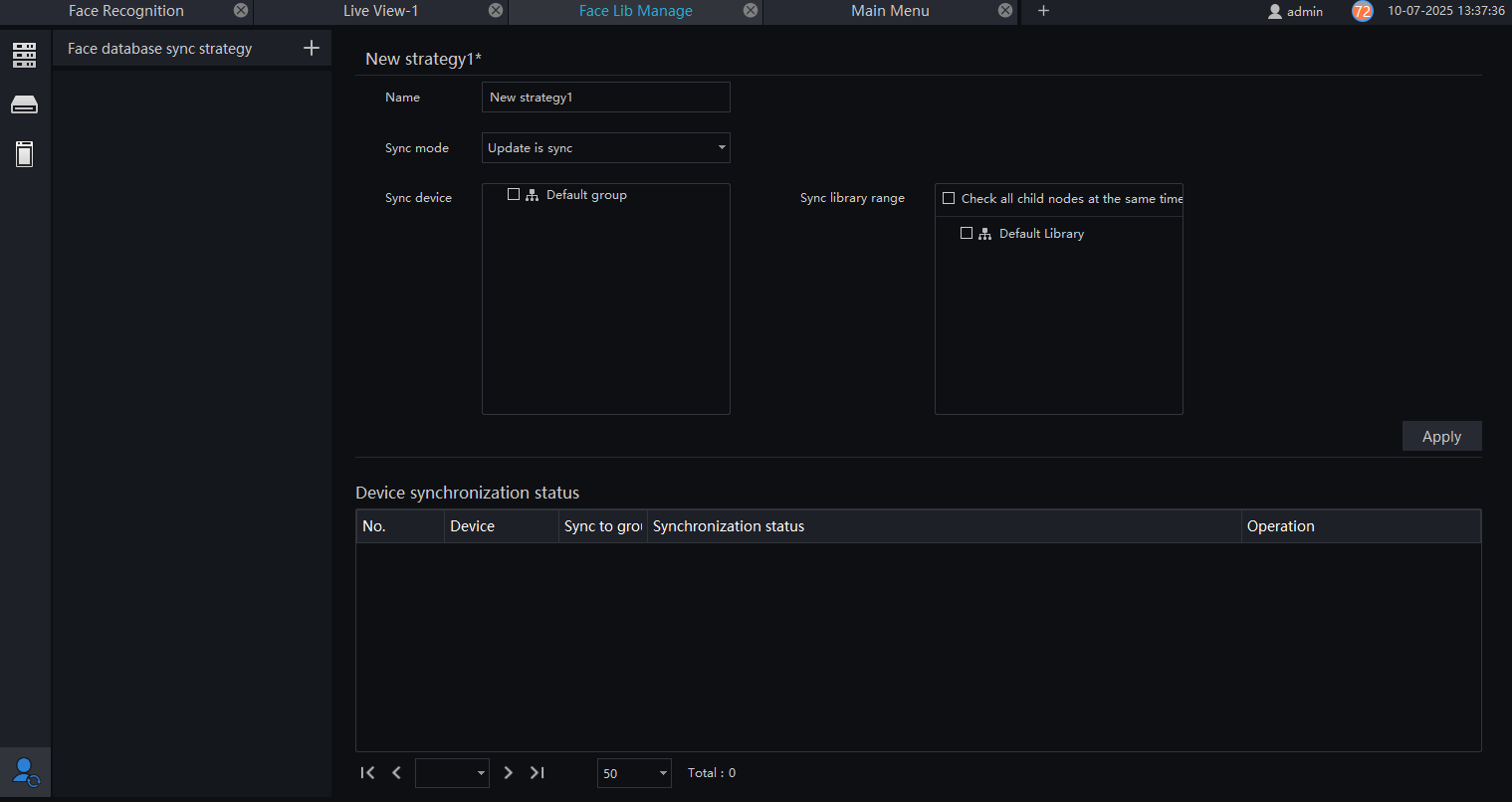Click the No. column header

pyautogui.click(x=400, y=526)
